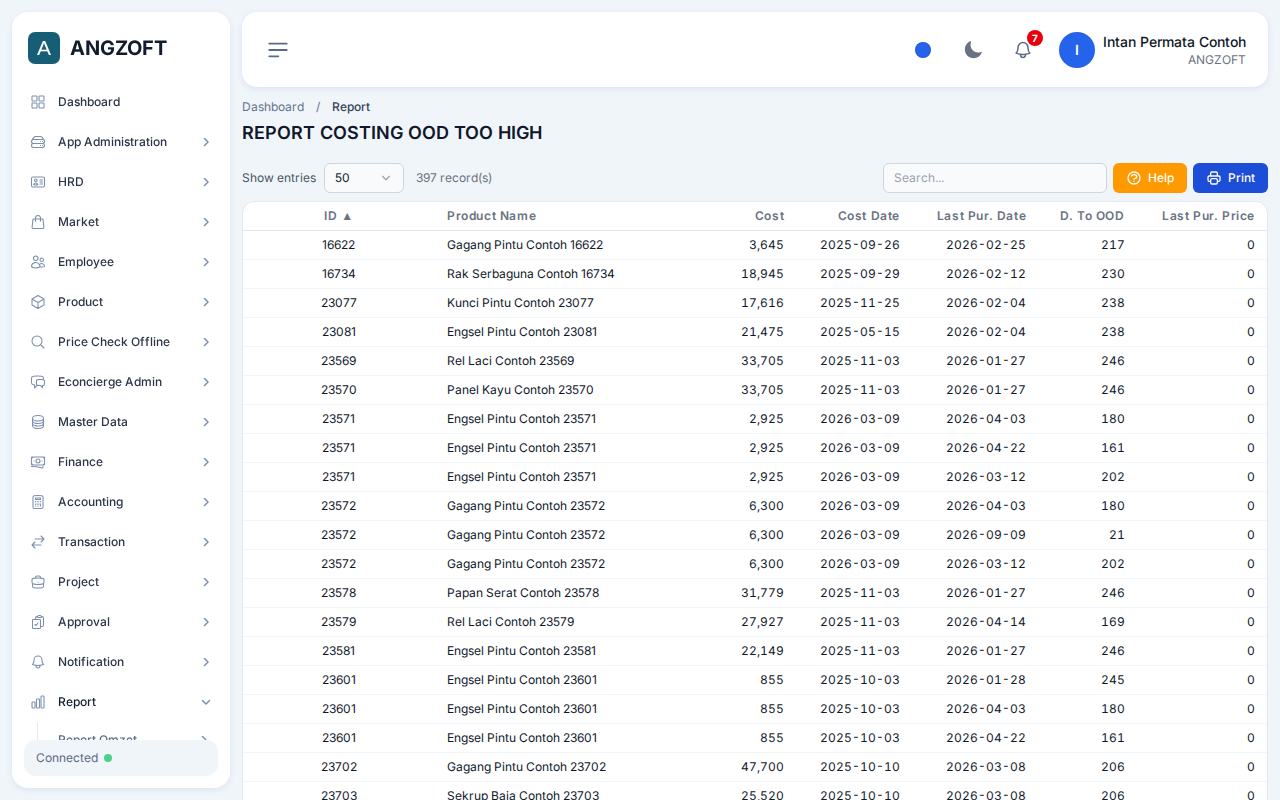Select row Rak Serbaguna Contoh 16734
Screen dimensions: 1280x800
[755, 274]
